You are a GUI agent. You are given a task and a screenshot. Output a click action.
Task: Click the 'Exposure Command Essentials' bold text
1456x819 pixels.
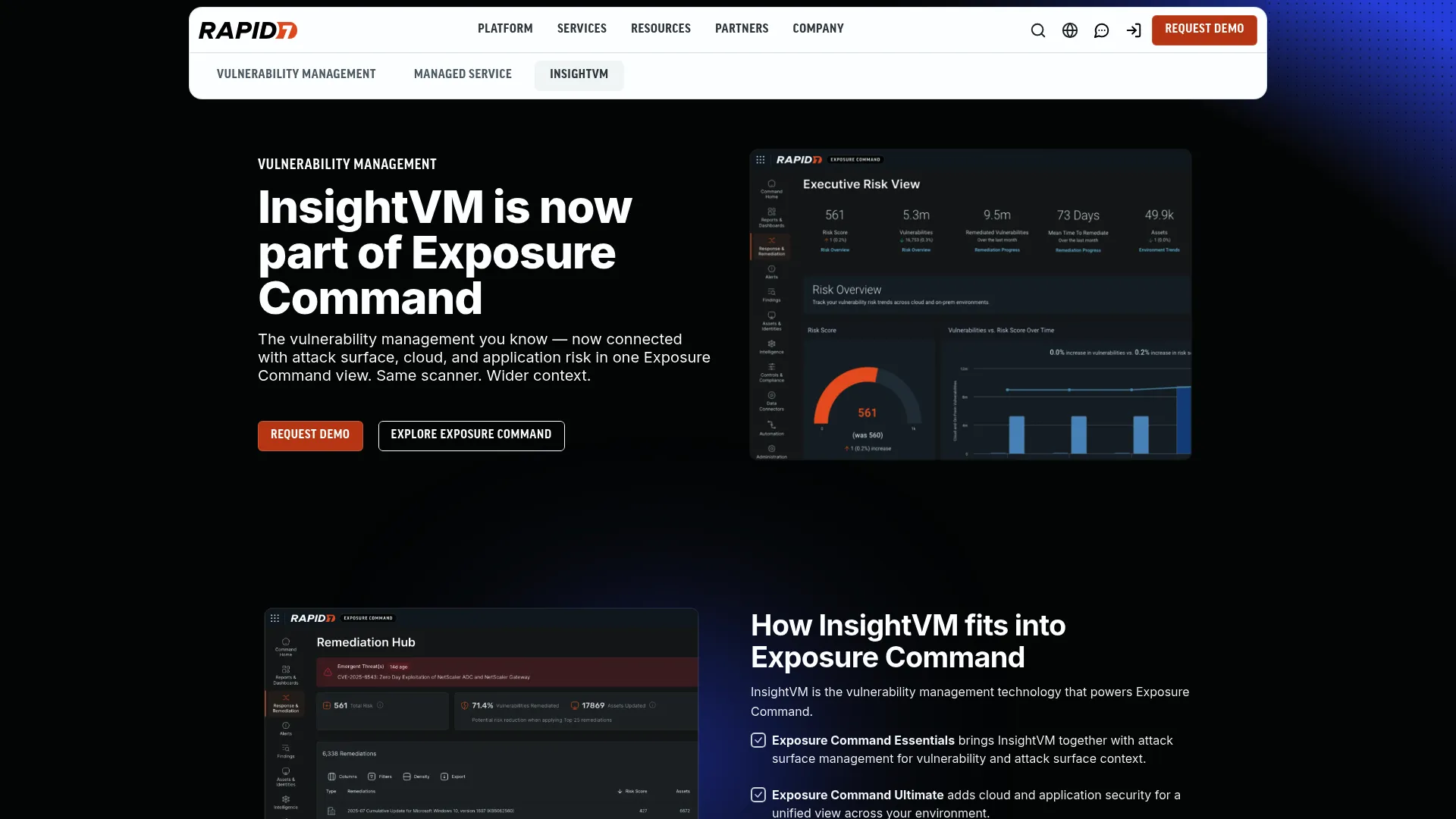863,740
